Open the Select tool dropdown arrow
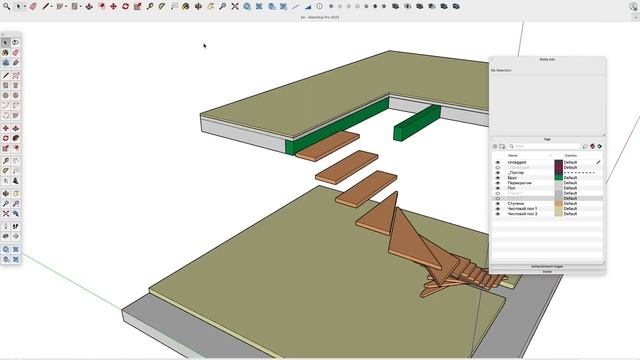The width and height of the screenshot is (640, 360). (x=24, y=7)
